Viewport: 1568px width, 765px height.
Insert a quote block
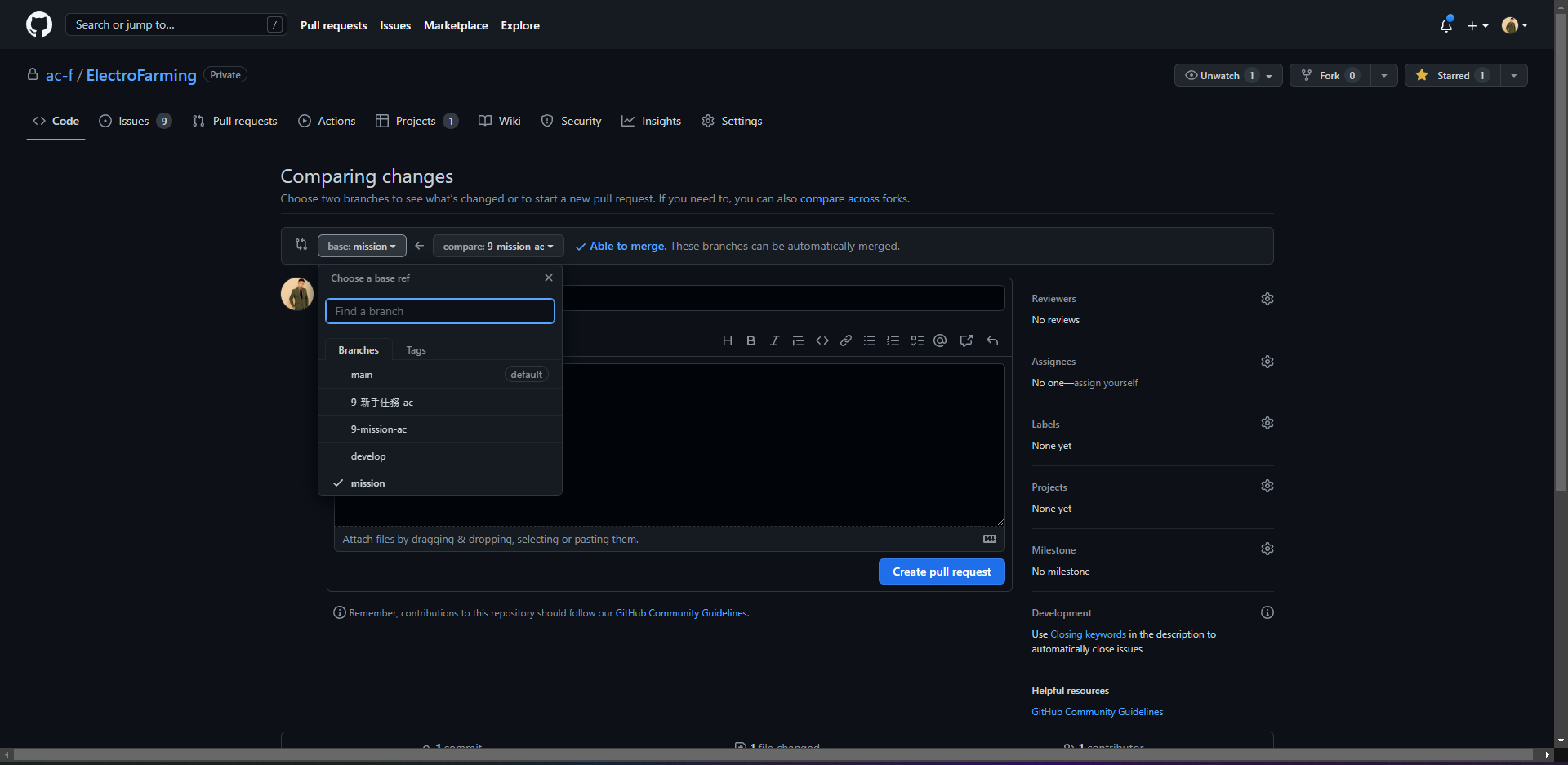coord(798,340)
